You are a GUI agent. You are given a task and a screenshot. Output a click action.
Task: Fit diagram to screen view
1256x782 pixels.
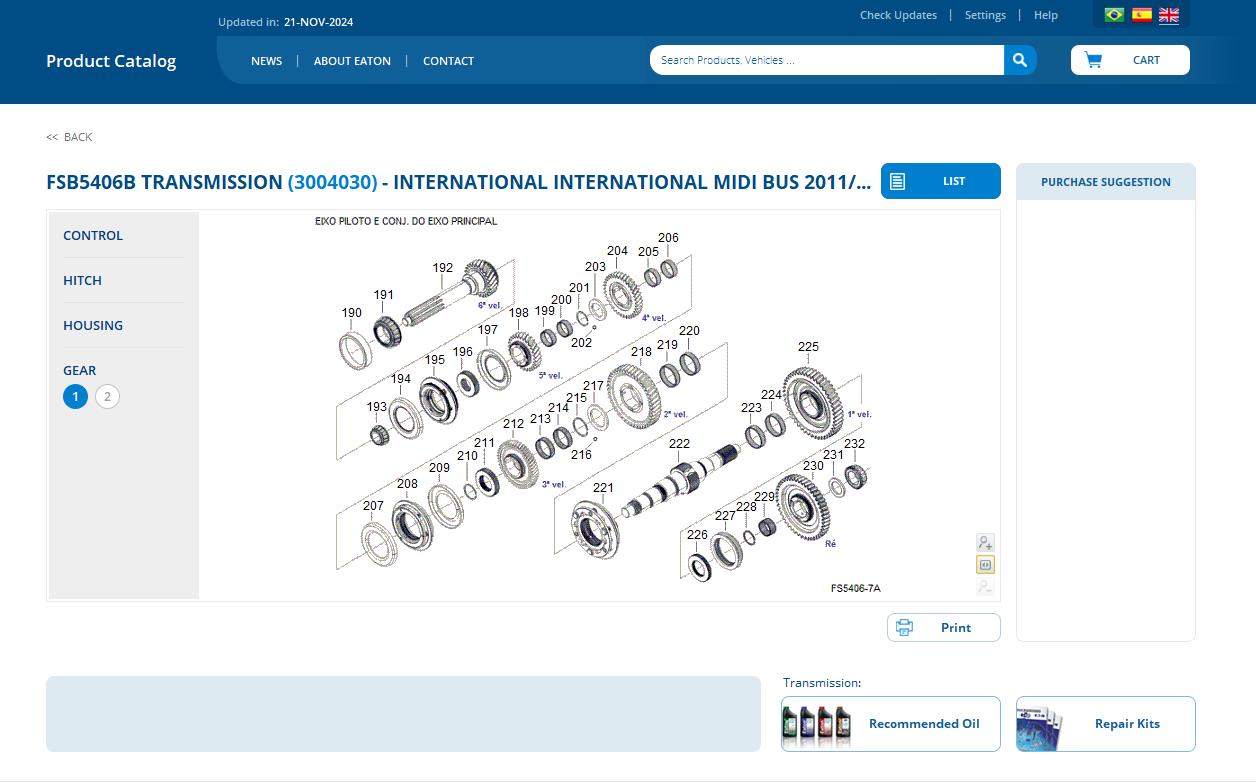click(985, 564)
